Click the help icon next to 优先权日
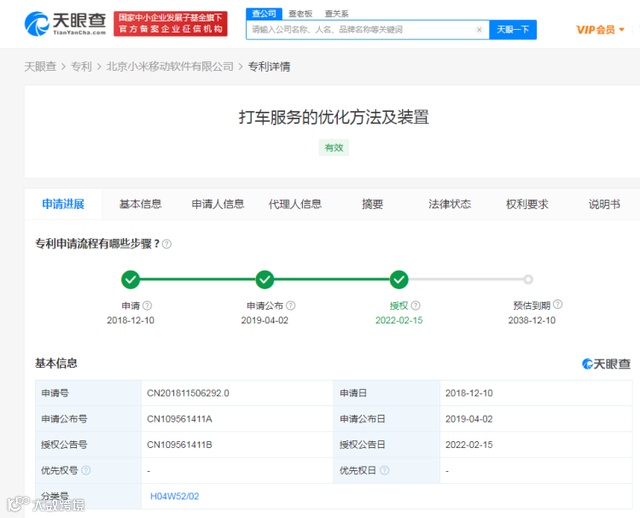Viewport: 640px width, 518px height. pos(384,470)
